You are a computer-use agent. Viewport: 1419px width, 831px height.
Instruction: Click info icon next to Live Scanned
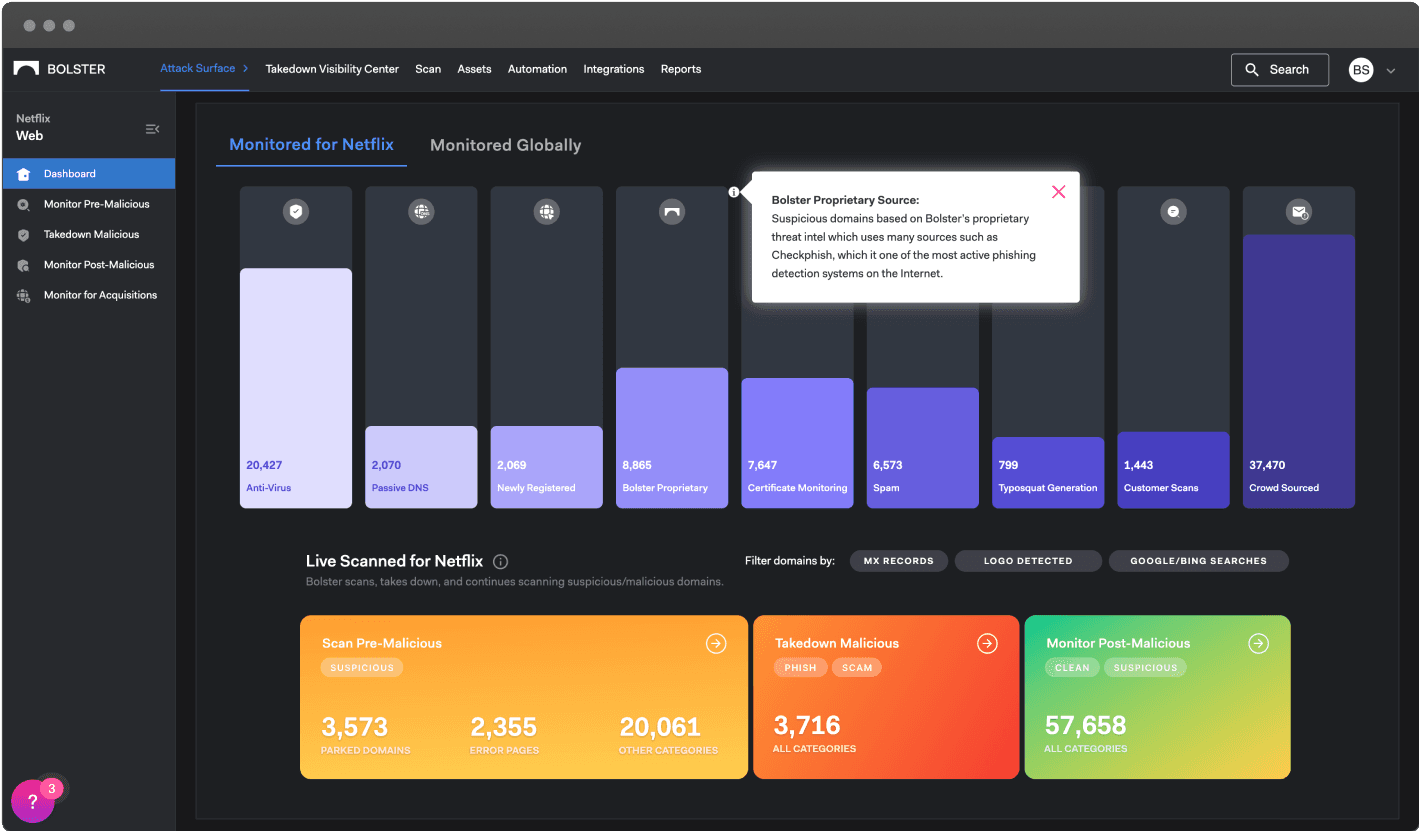coord(501,562)
